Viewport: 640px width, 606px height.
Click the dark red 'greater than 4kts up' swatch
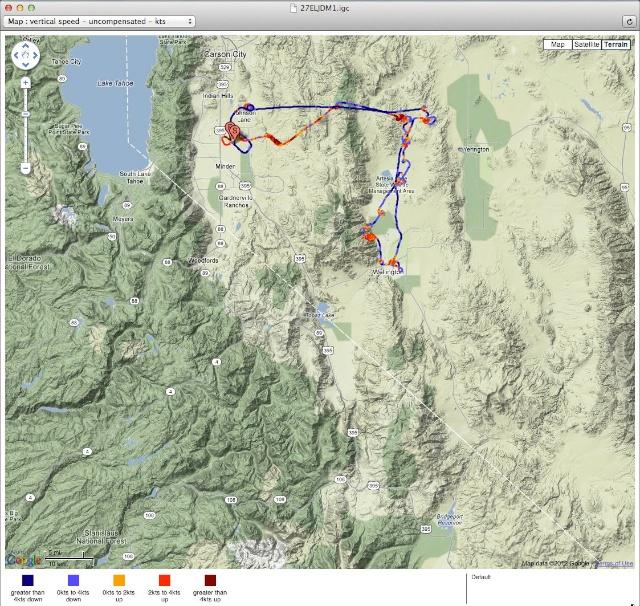pos(210,580)
